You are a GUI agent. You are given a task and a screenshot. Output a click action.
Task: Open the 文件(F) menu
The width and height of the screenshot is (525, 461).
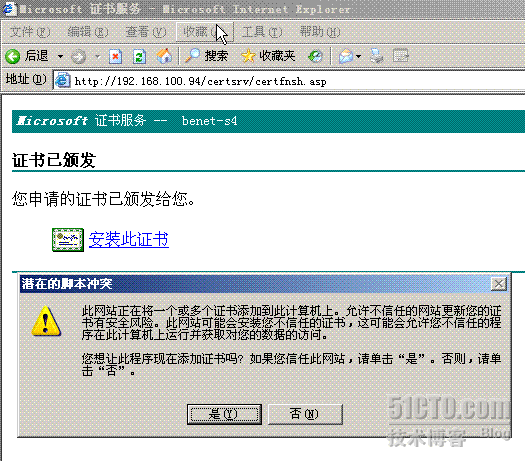30,32
